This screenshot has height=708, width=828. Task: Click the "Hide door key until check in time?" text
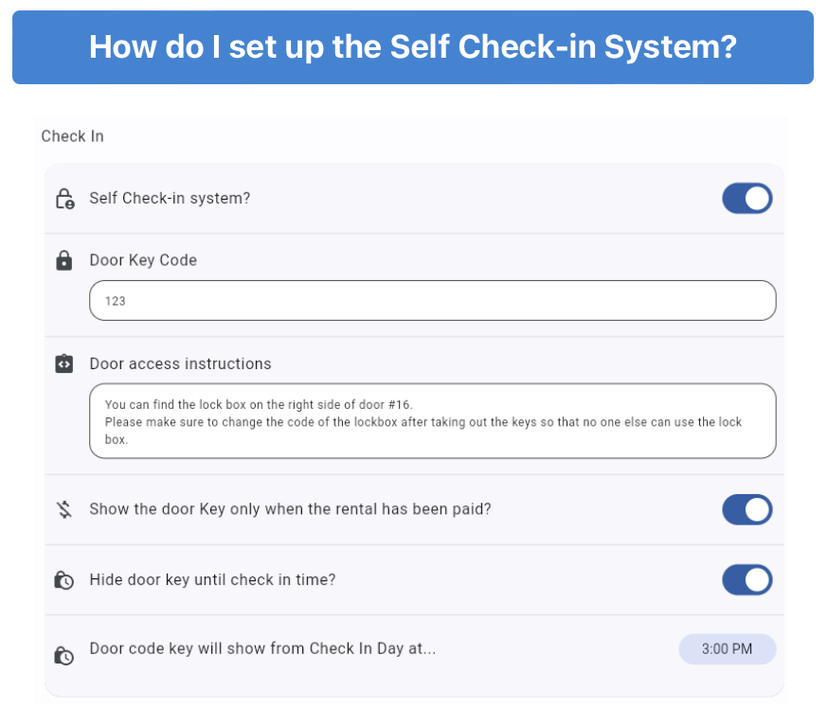click(212, 579)
